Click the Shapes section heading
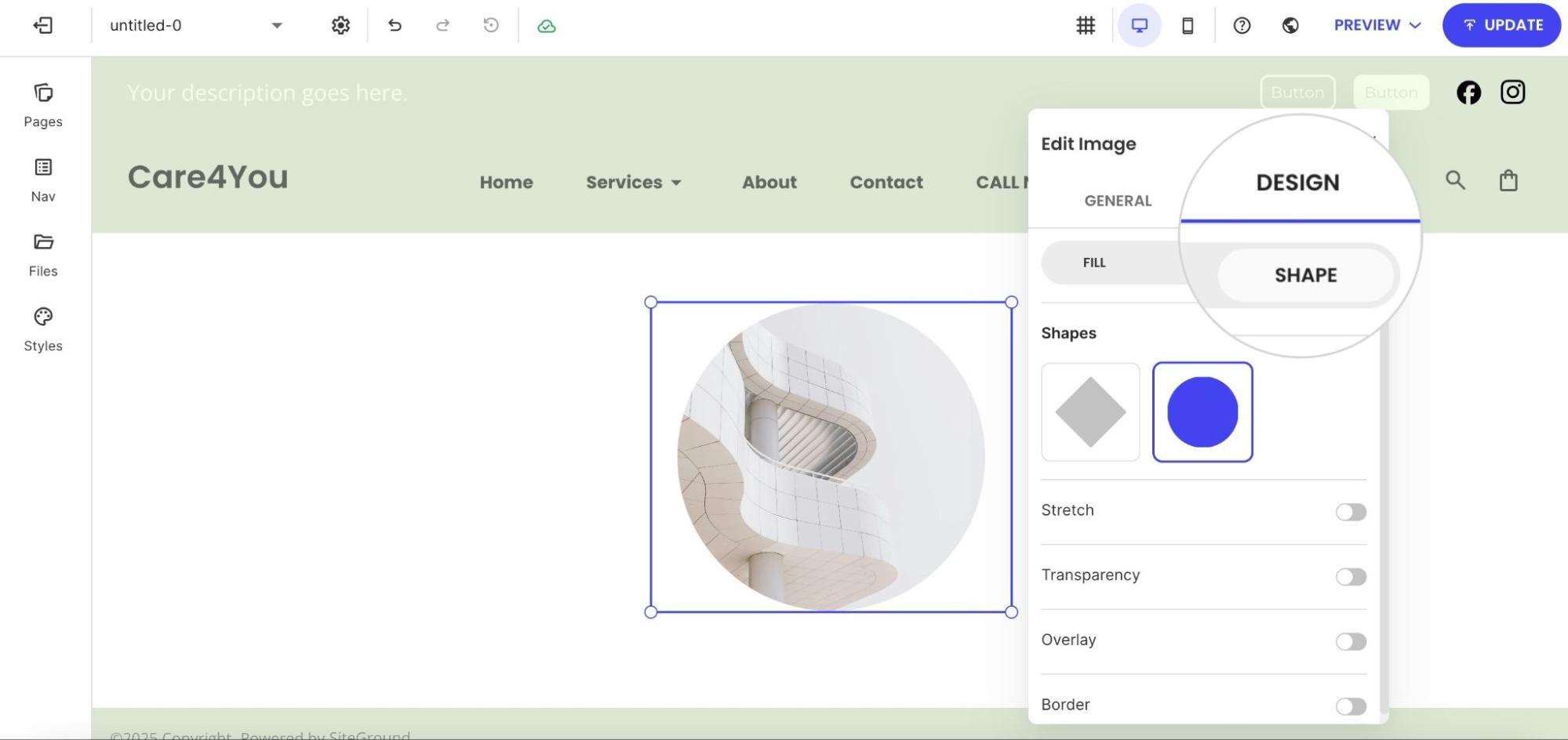 [x=1068, y=333]
